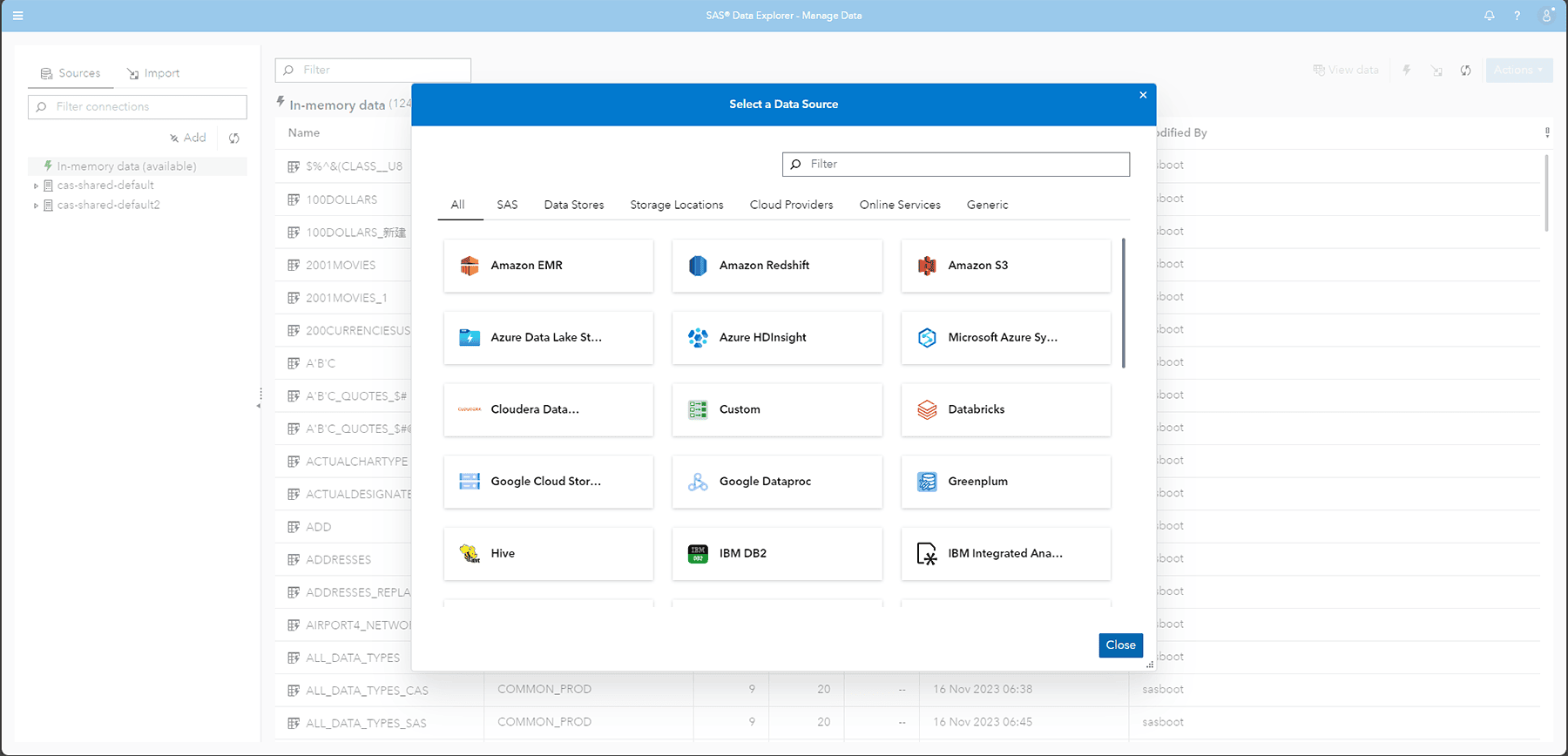1568x756 pixels.
Task: Click the 16 Nov 2023 06:38 date cell
Action: [983, 689]
